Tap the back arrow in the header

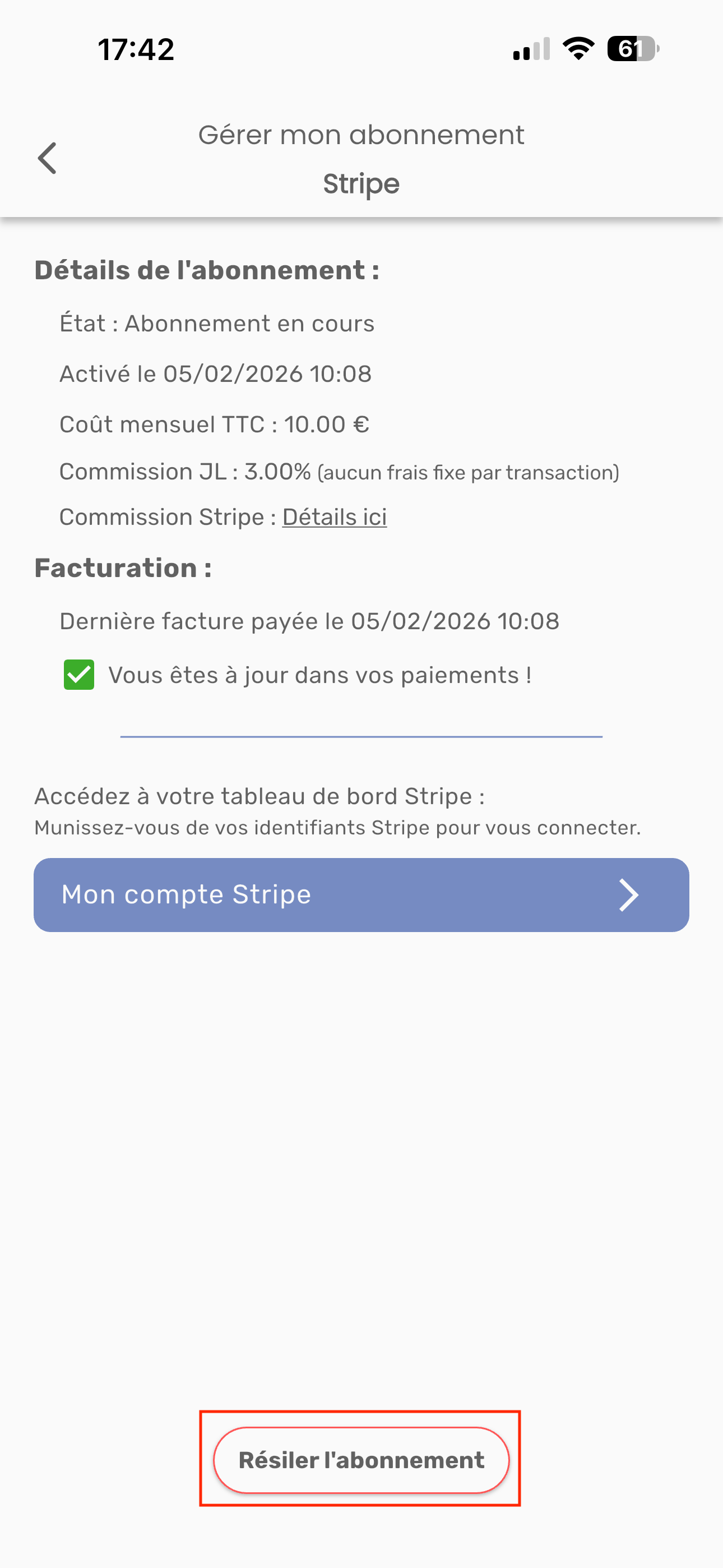point(48,158)
